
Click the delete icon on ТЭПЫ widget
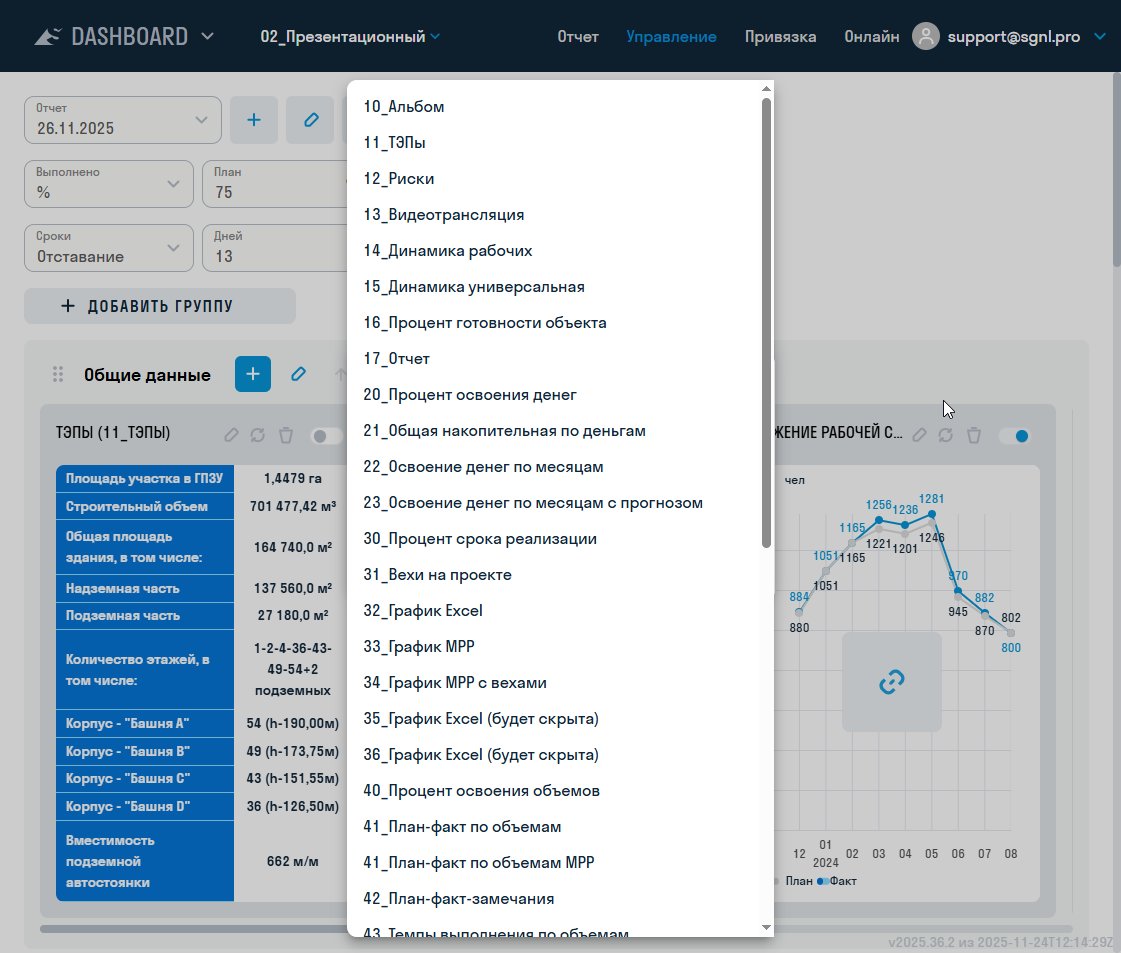(286, 435)
